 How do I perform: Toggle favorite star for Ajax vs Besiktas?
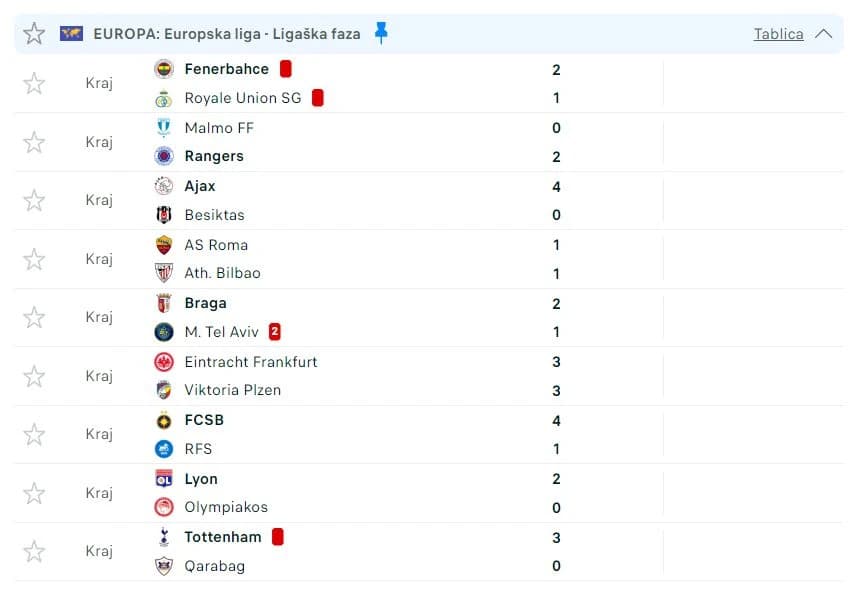point(34,200)
